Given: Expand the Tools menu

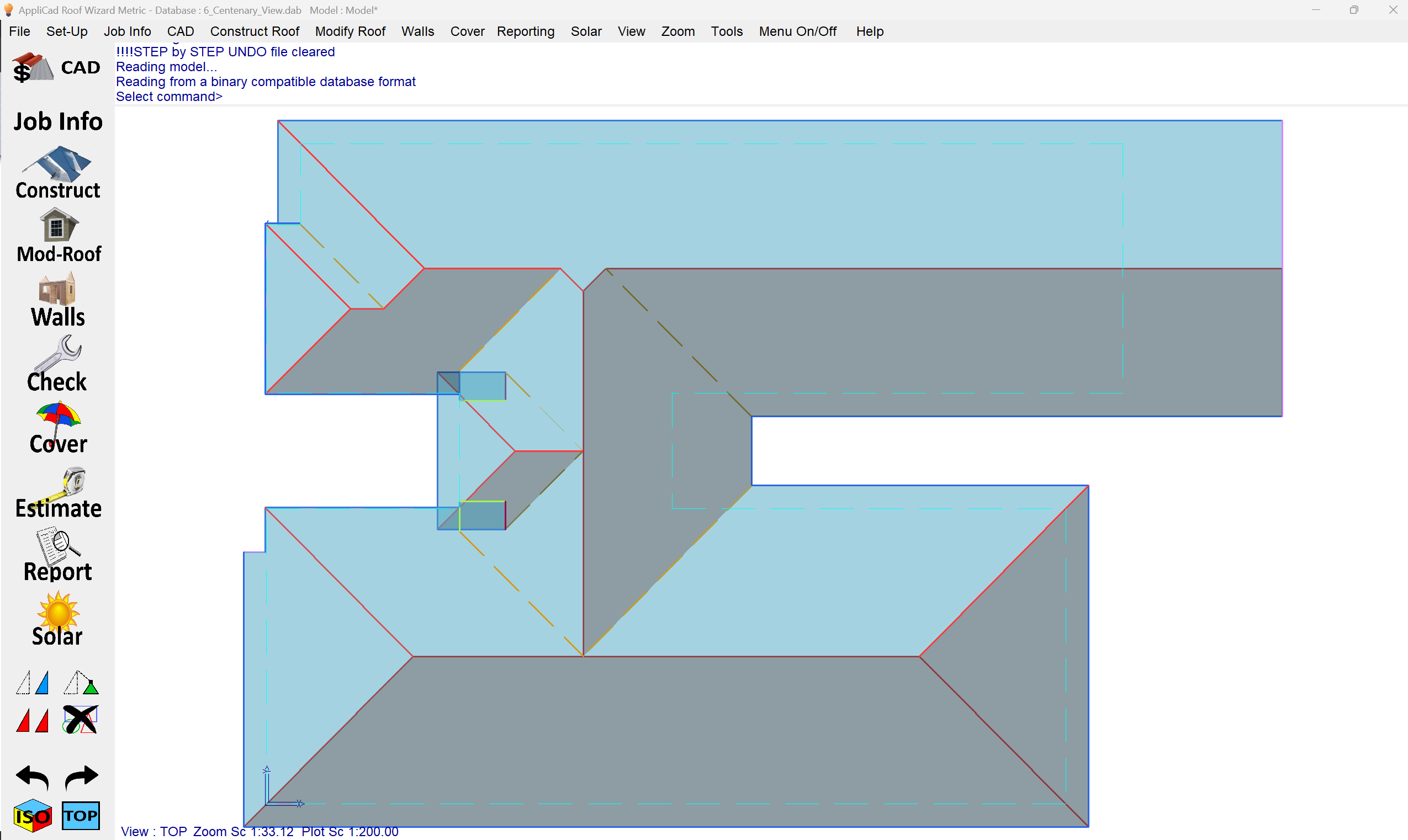Looking at the screenshot, I should [727, 31].
